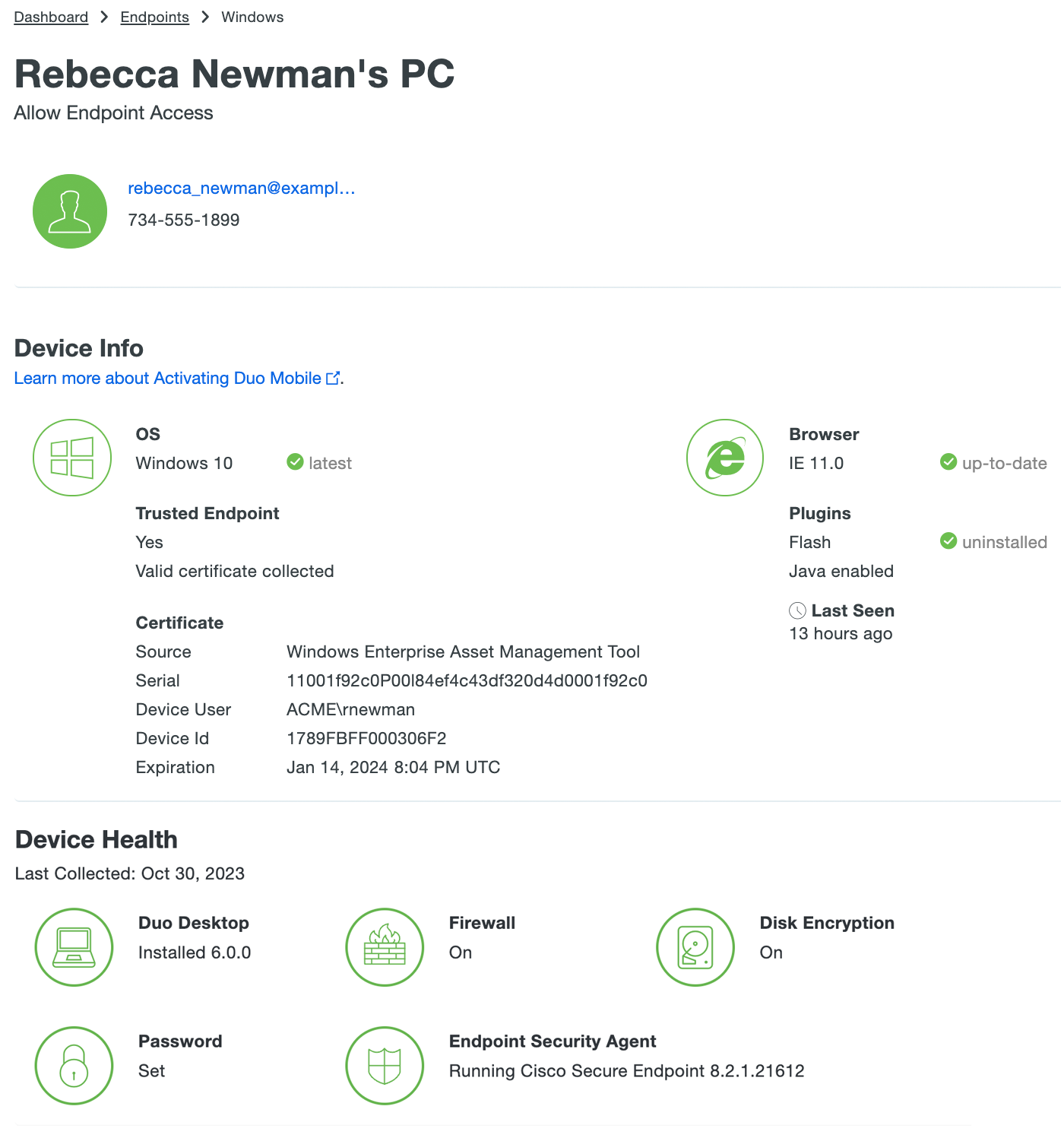
Task: Click the ACME\rnewman device user value
Action: point(350,709)
